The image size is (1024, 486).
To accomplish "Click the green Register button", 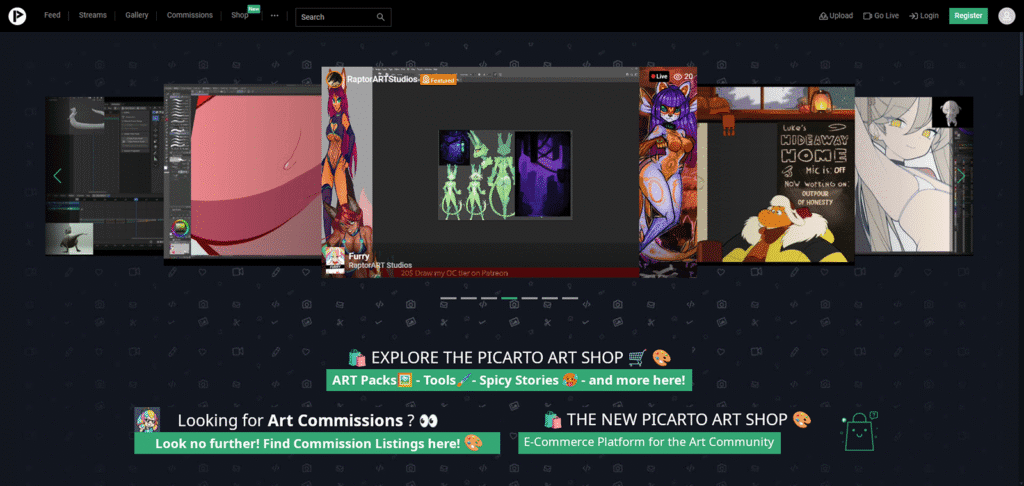I will click(x=968, y=16).
